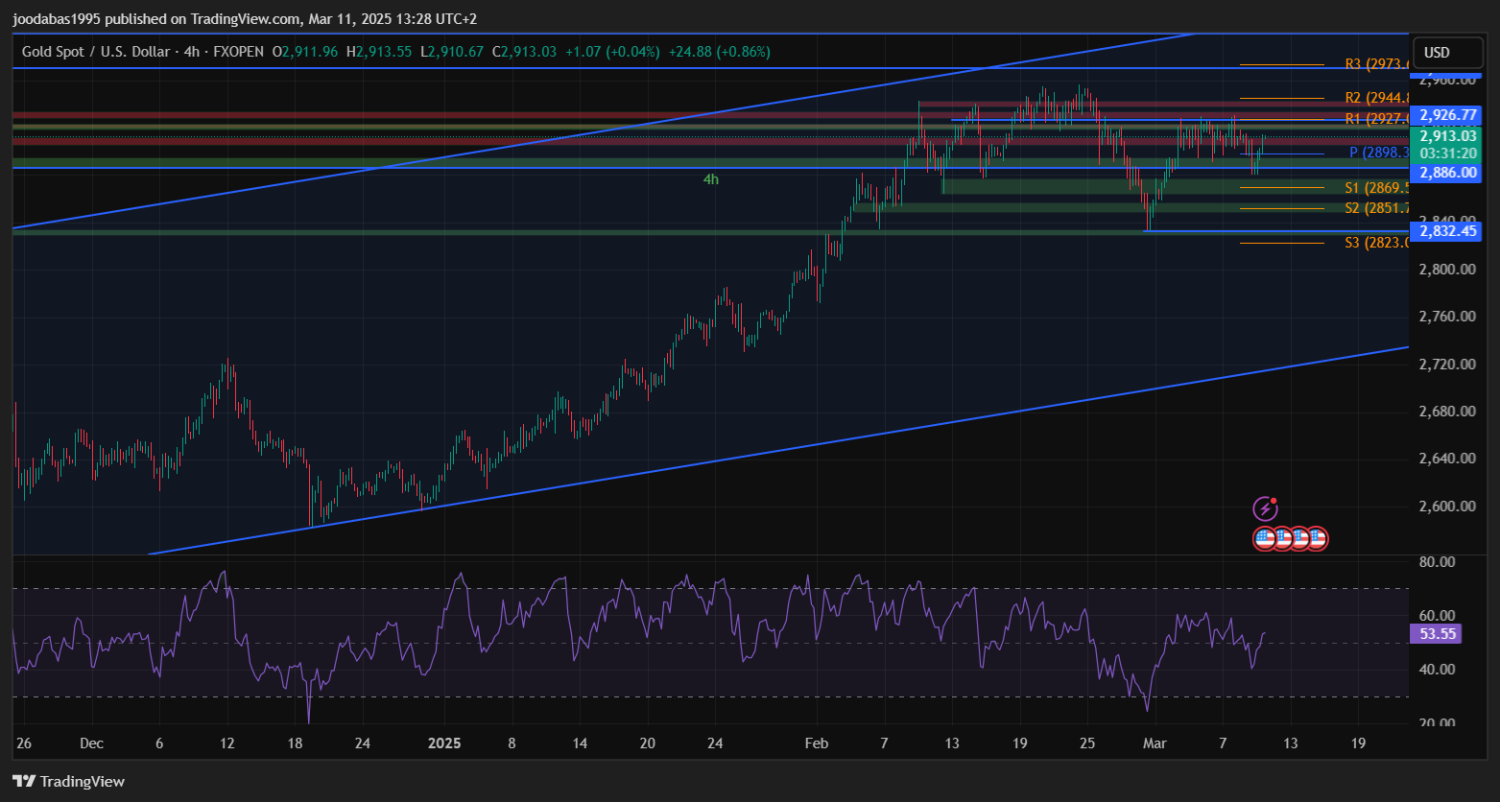Viewport: 1500px width, 802px height.
Task: Click the S1 pivot support label
Action: click(x=1376, y=187)
